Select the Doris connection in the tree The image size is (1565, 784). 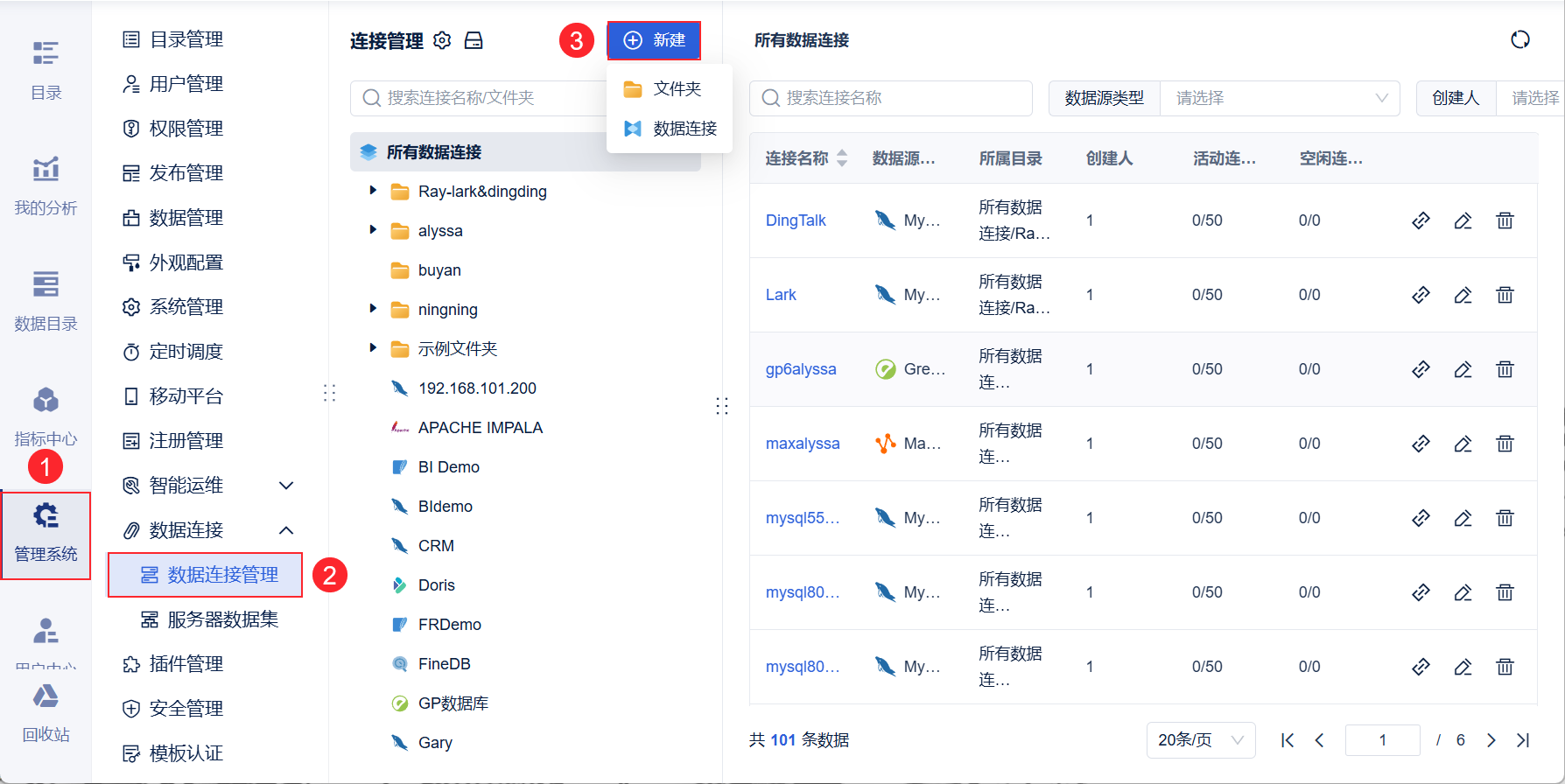click(436, 585)
